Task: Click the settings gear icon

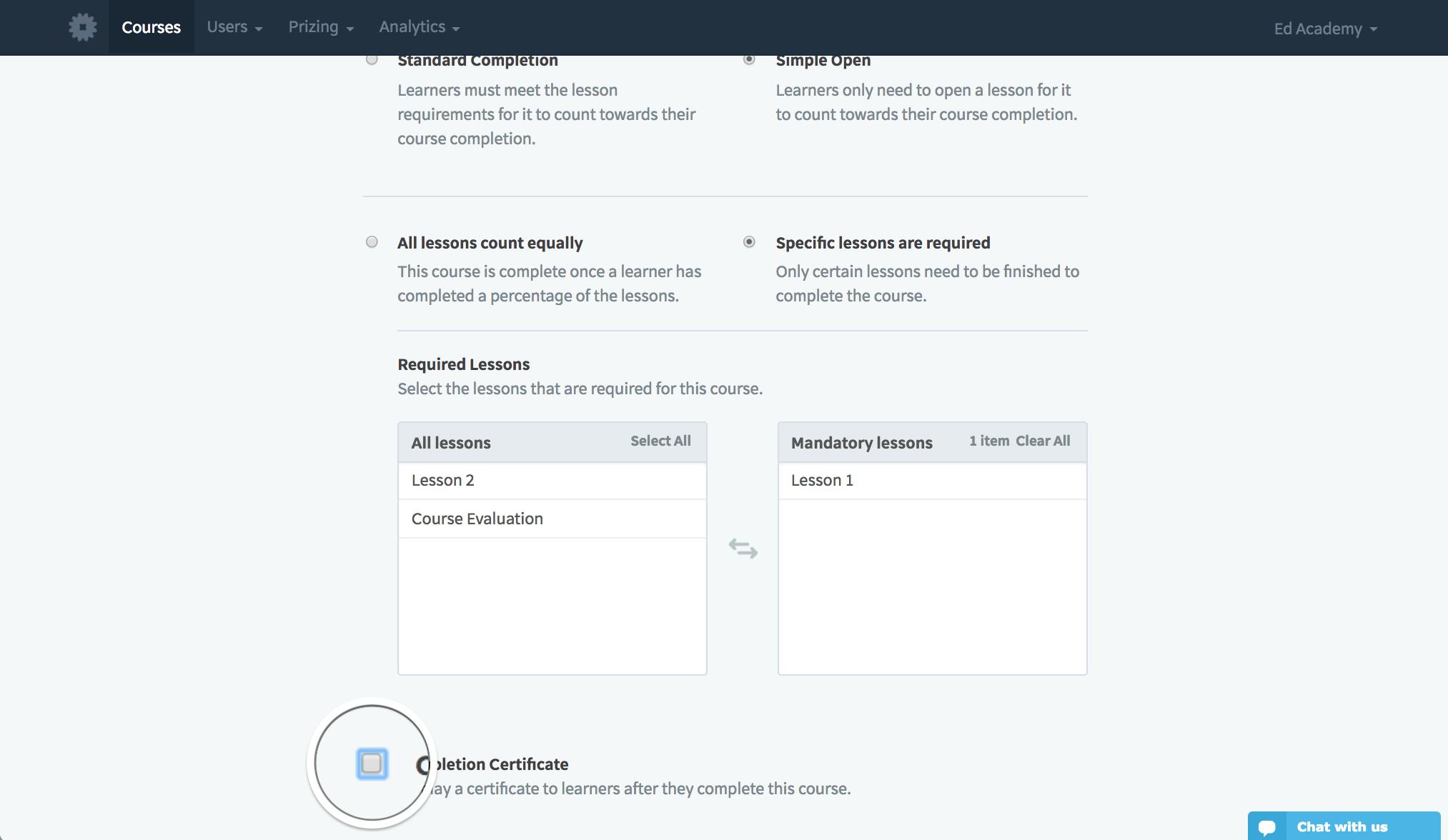Action: pyautogui.click(x=83, y=26)
